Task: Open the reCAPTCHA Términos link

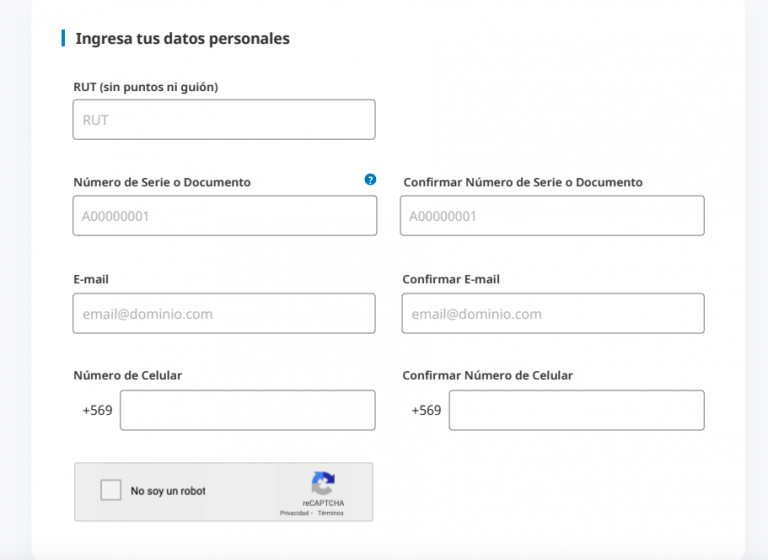Action: (x=331, y=513)
